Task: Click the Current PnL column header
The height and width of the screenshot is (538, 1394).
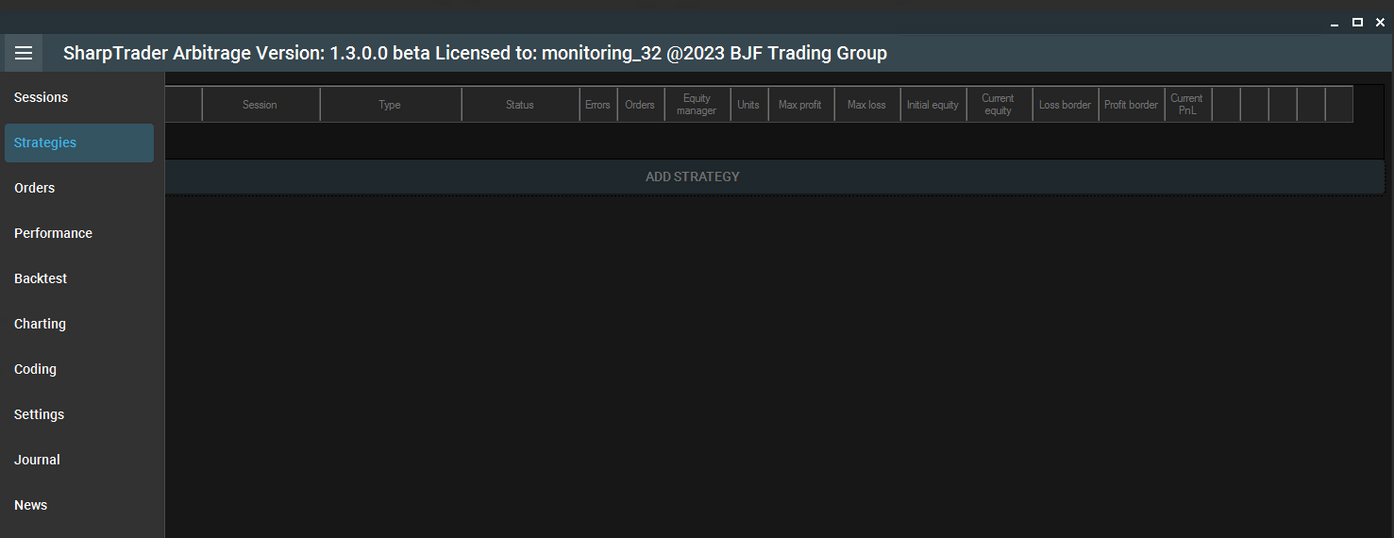Action: point(1187,105)
